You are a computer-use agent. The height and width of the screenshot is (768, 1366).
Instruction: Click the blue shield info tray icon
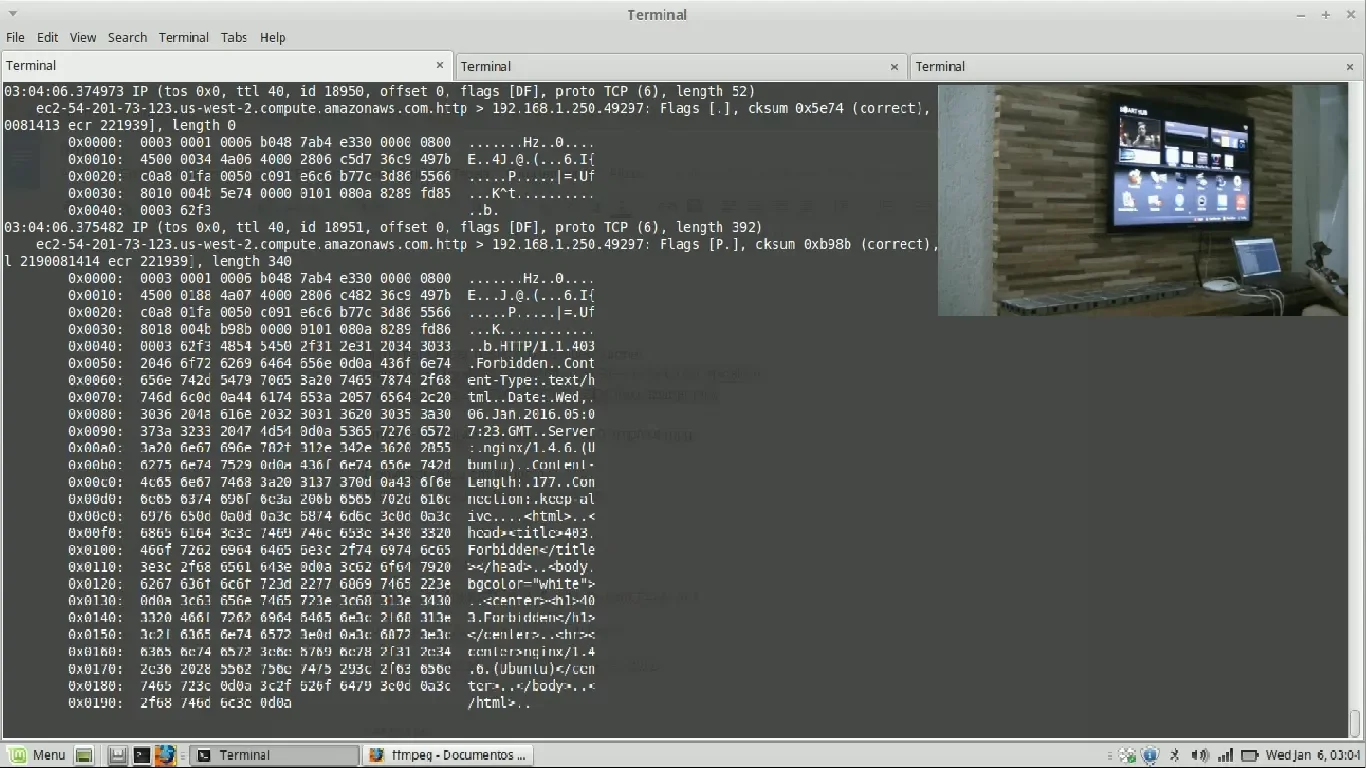[x=1150, y=755]
